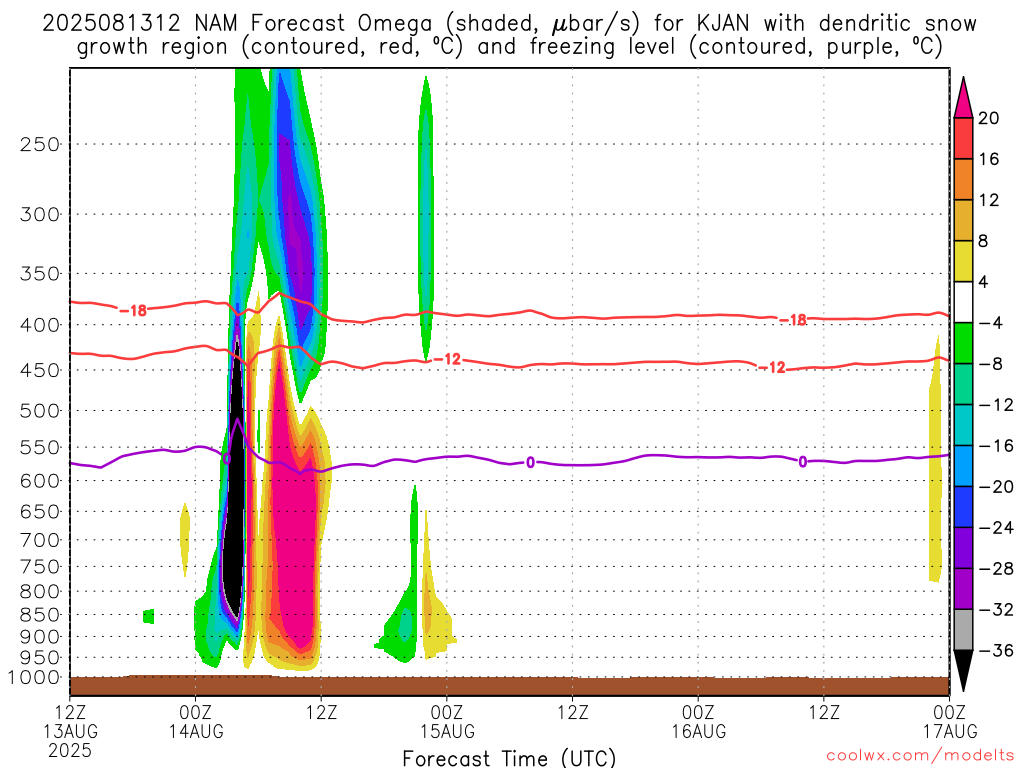Click the '12Z 13AUG 2025' axis label
Viewport: 1024px width, 768px height.
(71, 731)
